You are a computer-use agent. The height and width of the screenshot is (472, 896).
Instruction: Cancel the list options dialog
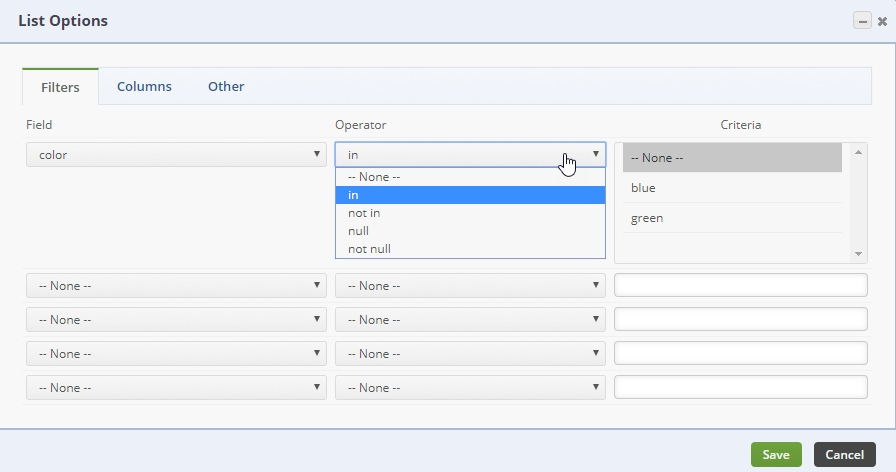pos(844,455)
